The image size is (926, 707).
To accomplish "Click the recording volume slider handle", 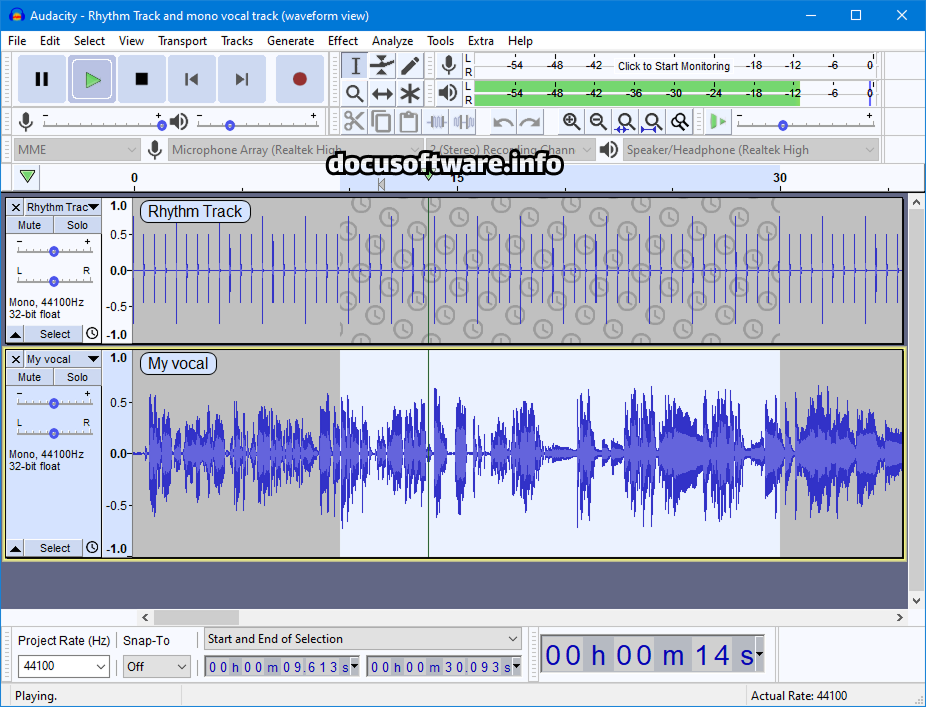I will (161, 125).
